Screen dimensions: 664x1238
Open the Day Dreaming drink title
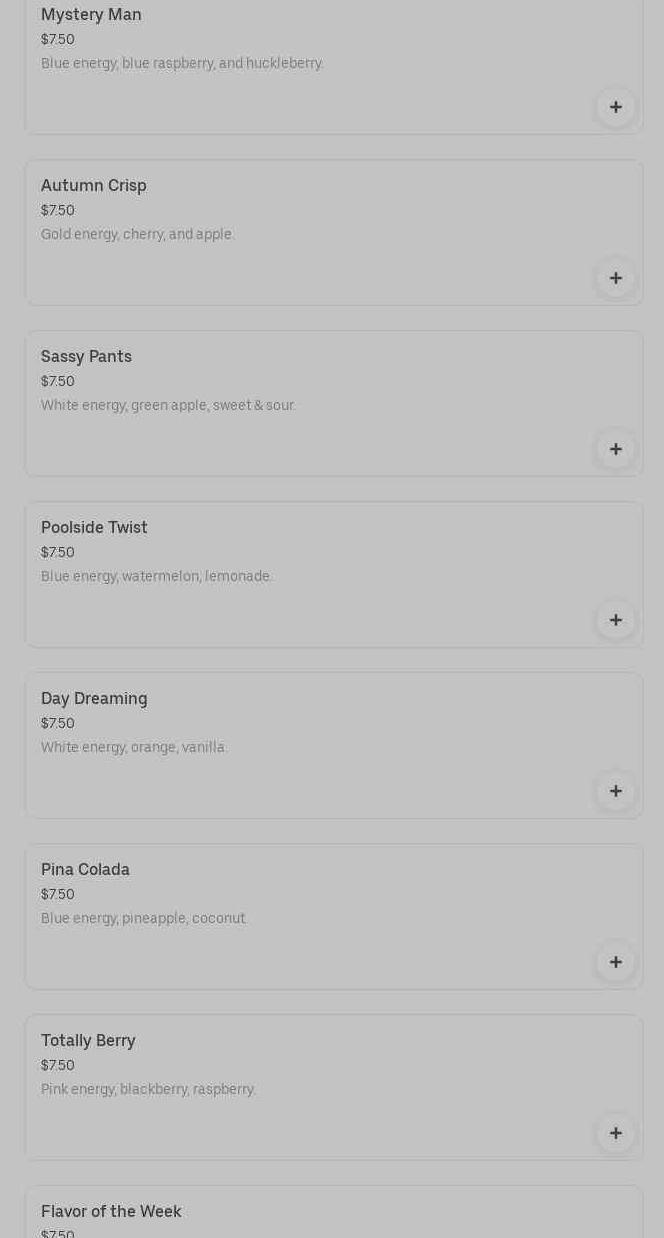click(x=94, y=699)
